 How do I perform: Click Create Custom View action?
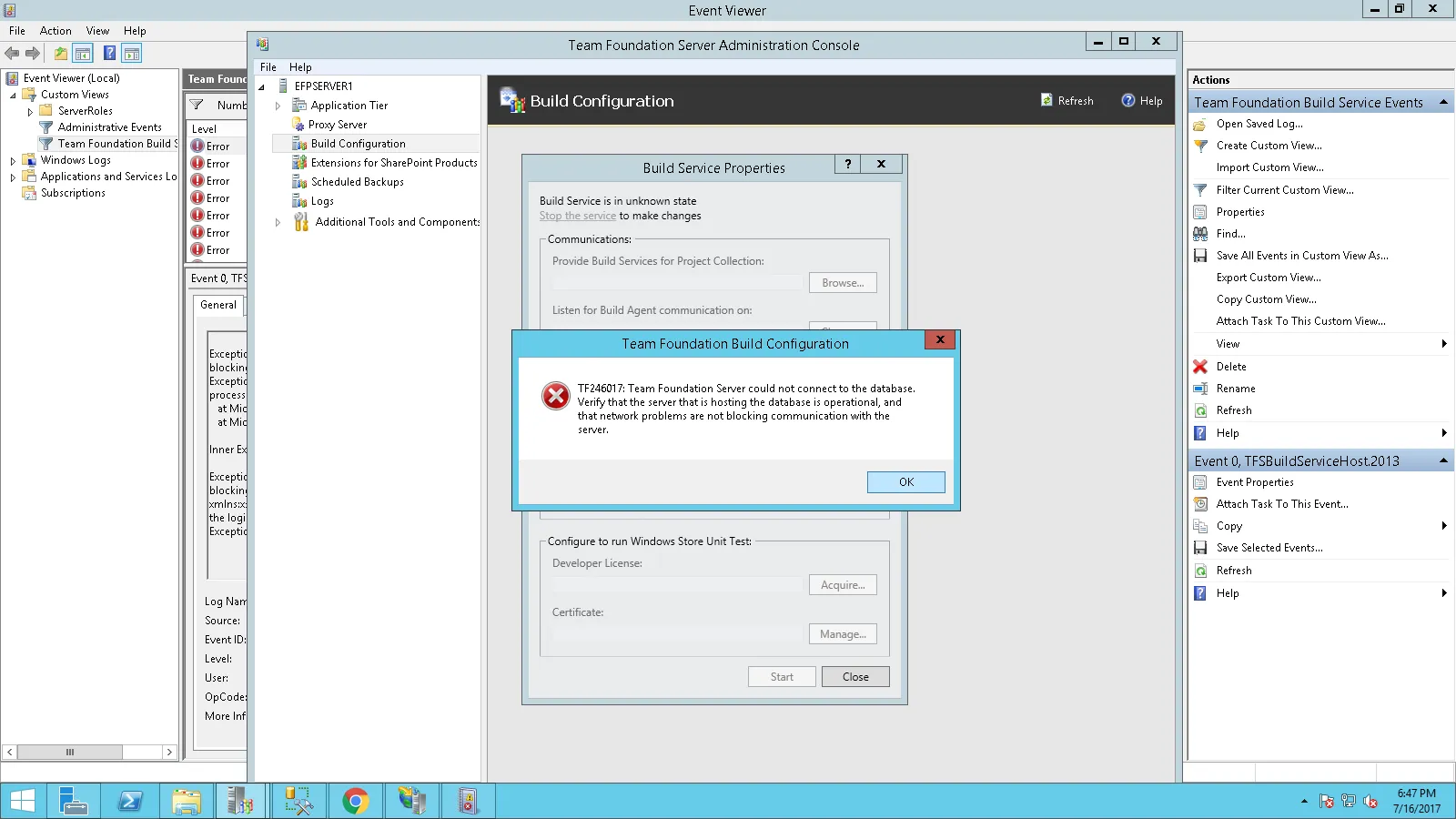(x=1269, y=146)
